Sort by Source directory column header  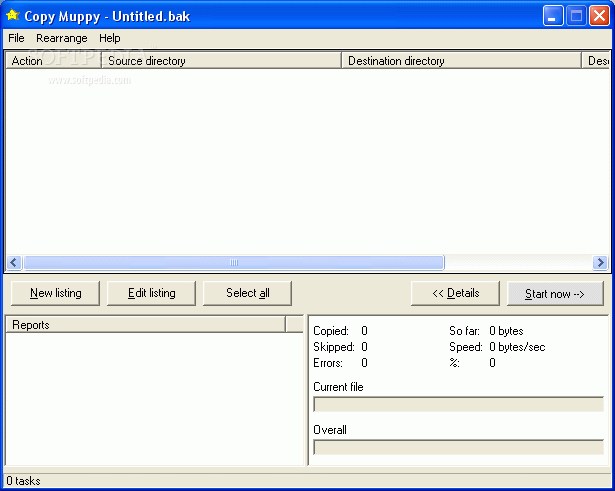pyautogui.click(x=221, y=60)
